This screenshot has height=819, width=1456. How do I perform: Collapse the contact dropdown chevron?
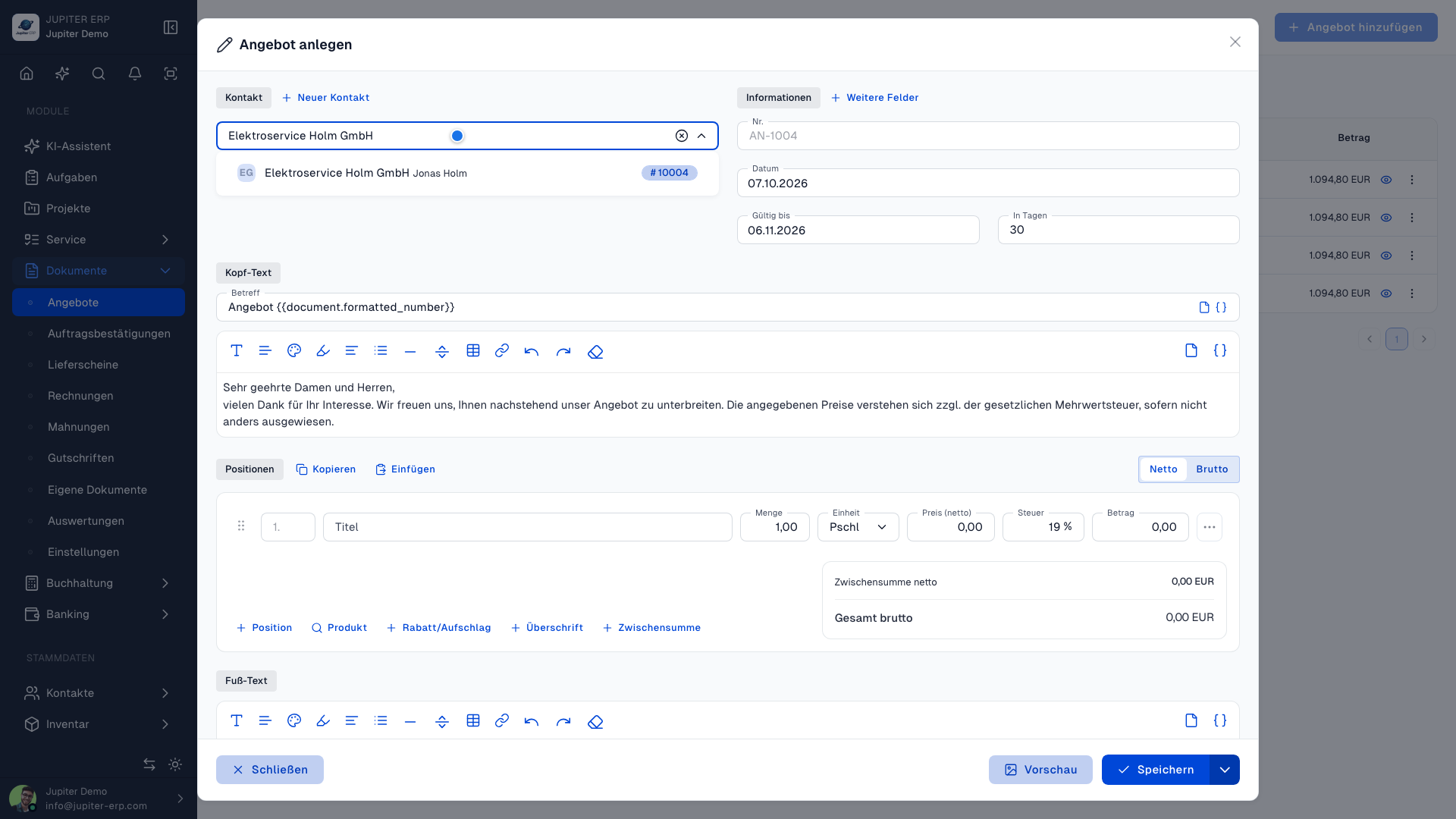(x=701, y=136)
